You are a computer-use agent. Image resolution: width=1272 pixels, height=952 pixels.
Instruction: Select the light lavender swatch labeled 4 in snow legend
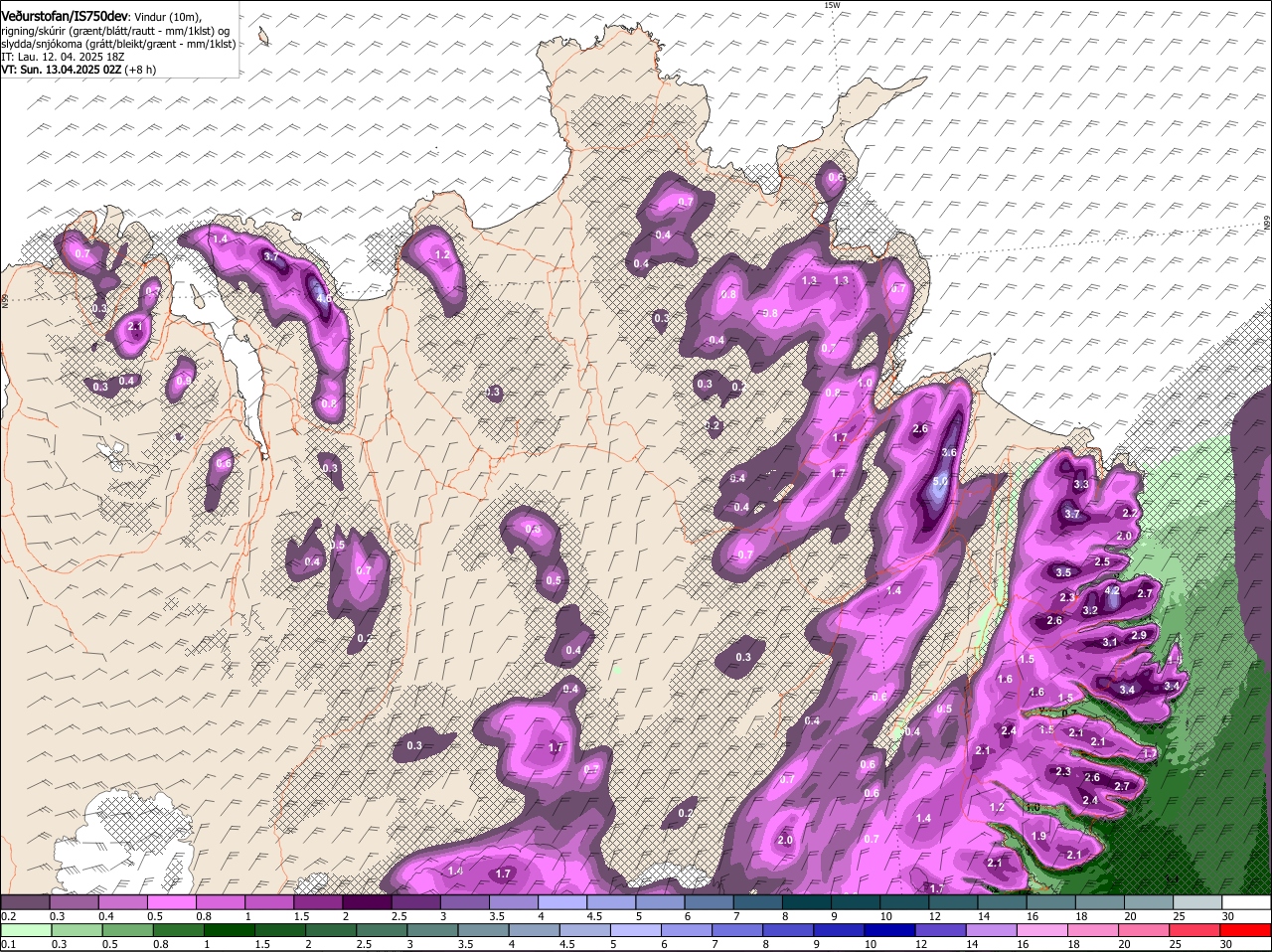pyautogui.click(x=563, y=902)
